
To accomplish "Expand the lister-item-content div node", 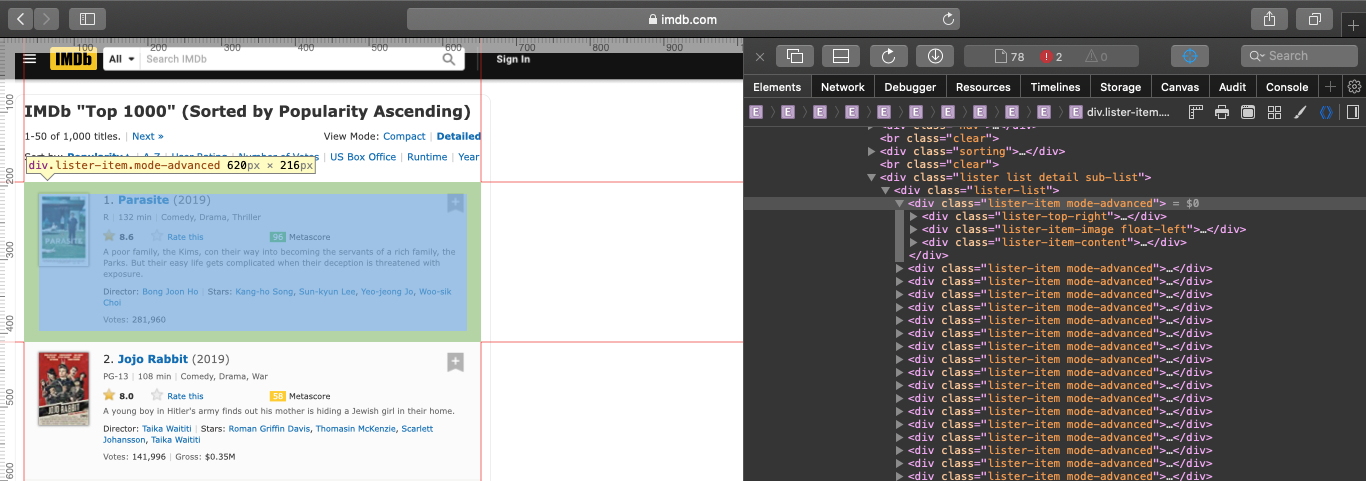I will (913, 242).
